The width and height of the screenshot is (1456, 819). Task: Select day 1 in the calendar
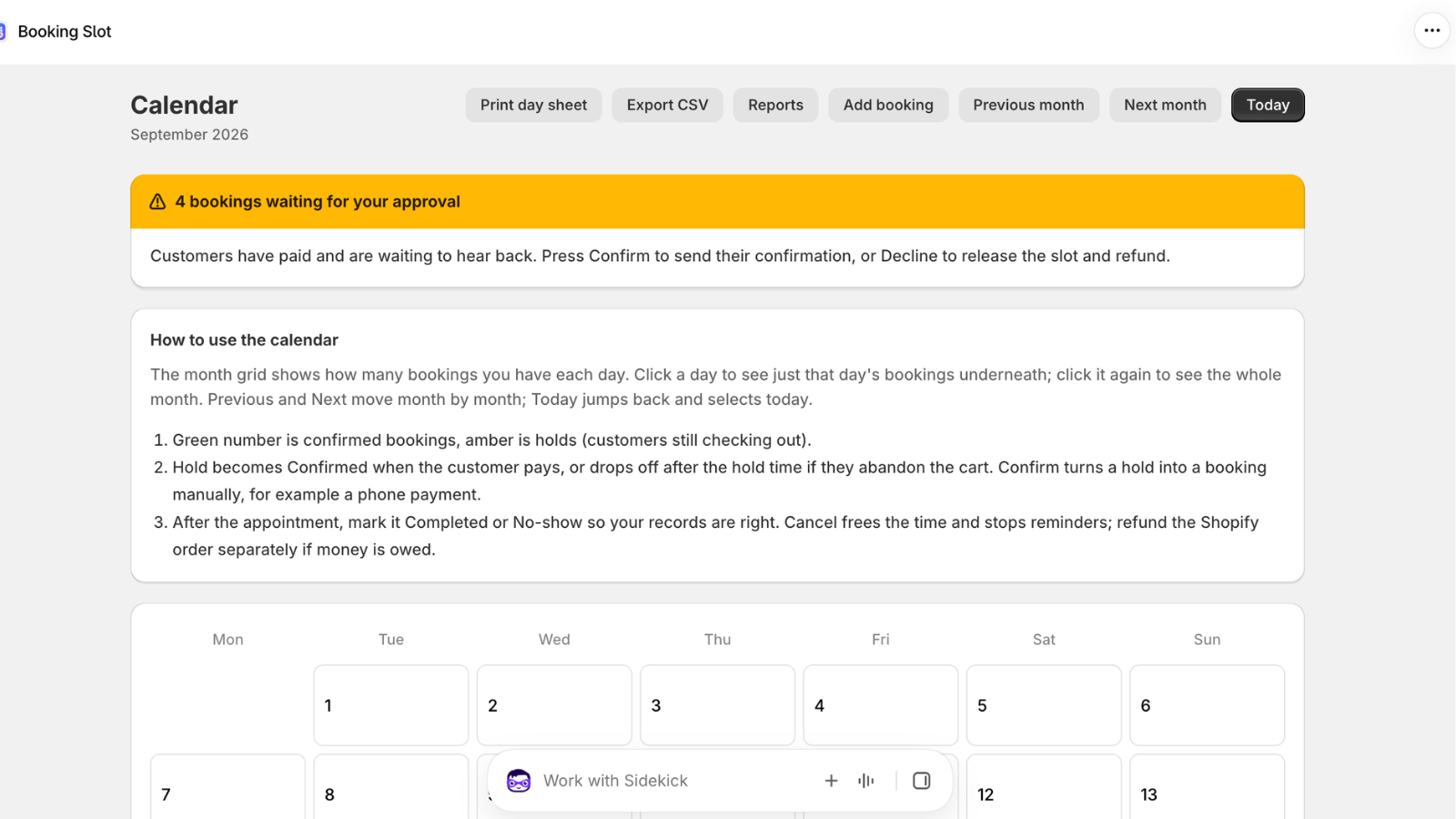(391, 705)
